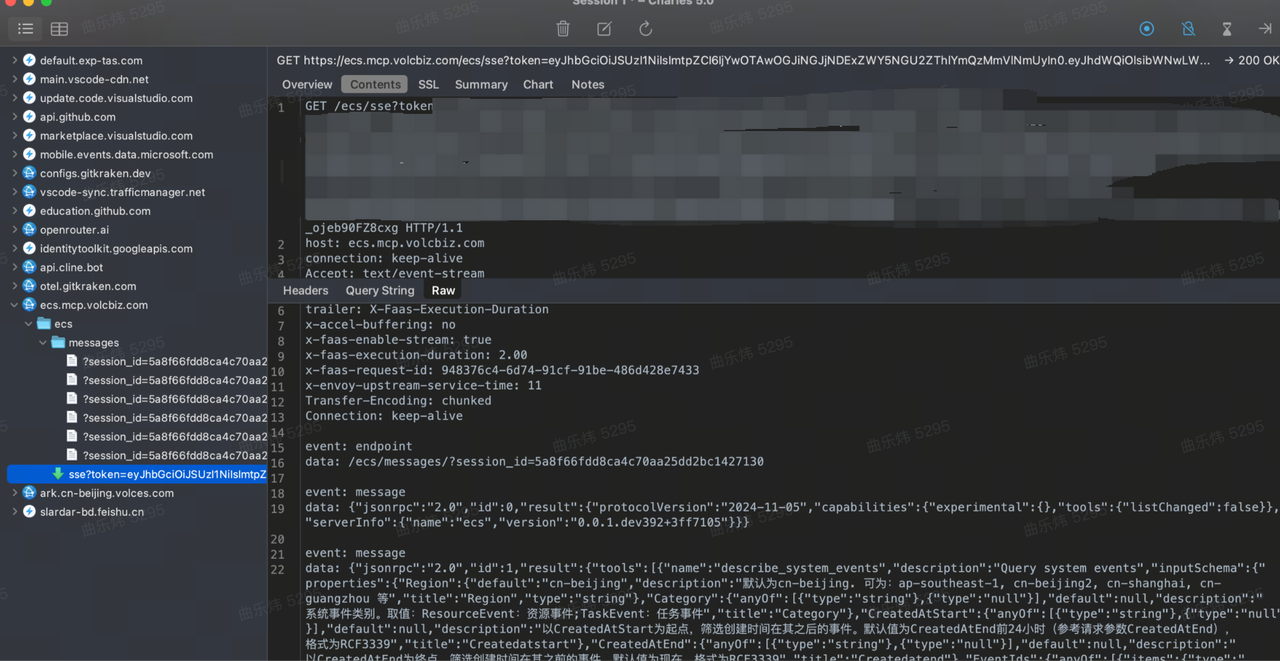Switch to Sequence table view

click(x=60, y=29)
